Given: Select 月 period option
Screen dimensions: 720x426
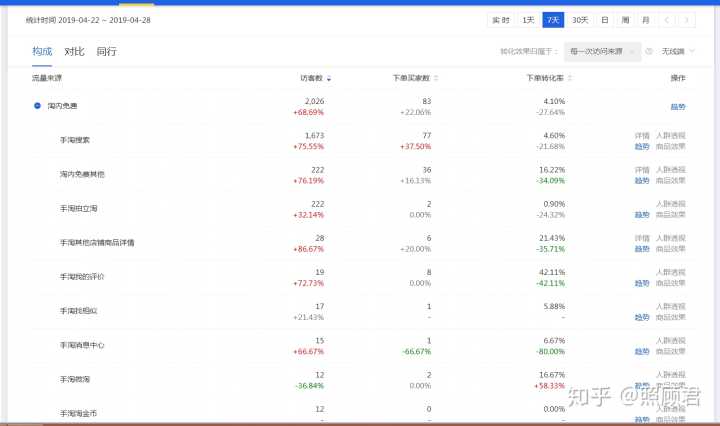Looking at the screenshot, I should click(646, 20).
